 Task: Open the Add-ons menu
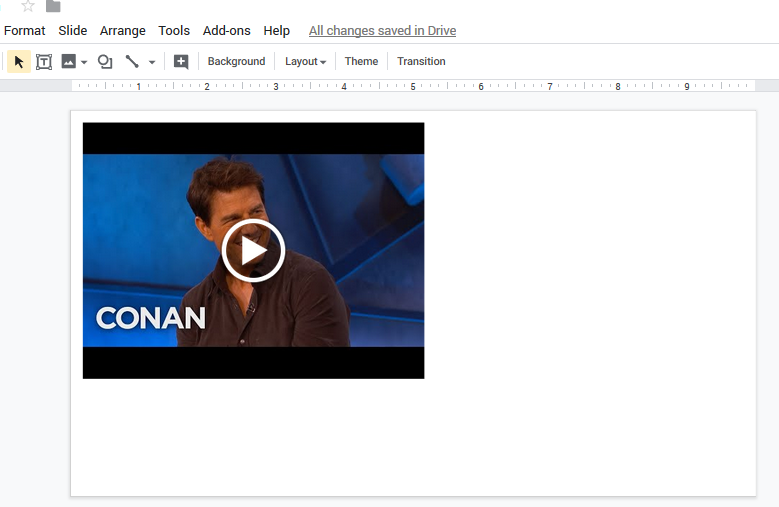point(226,31)
